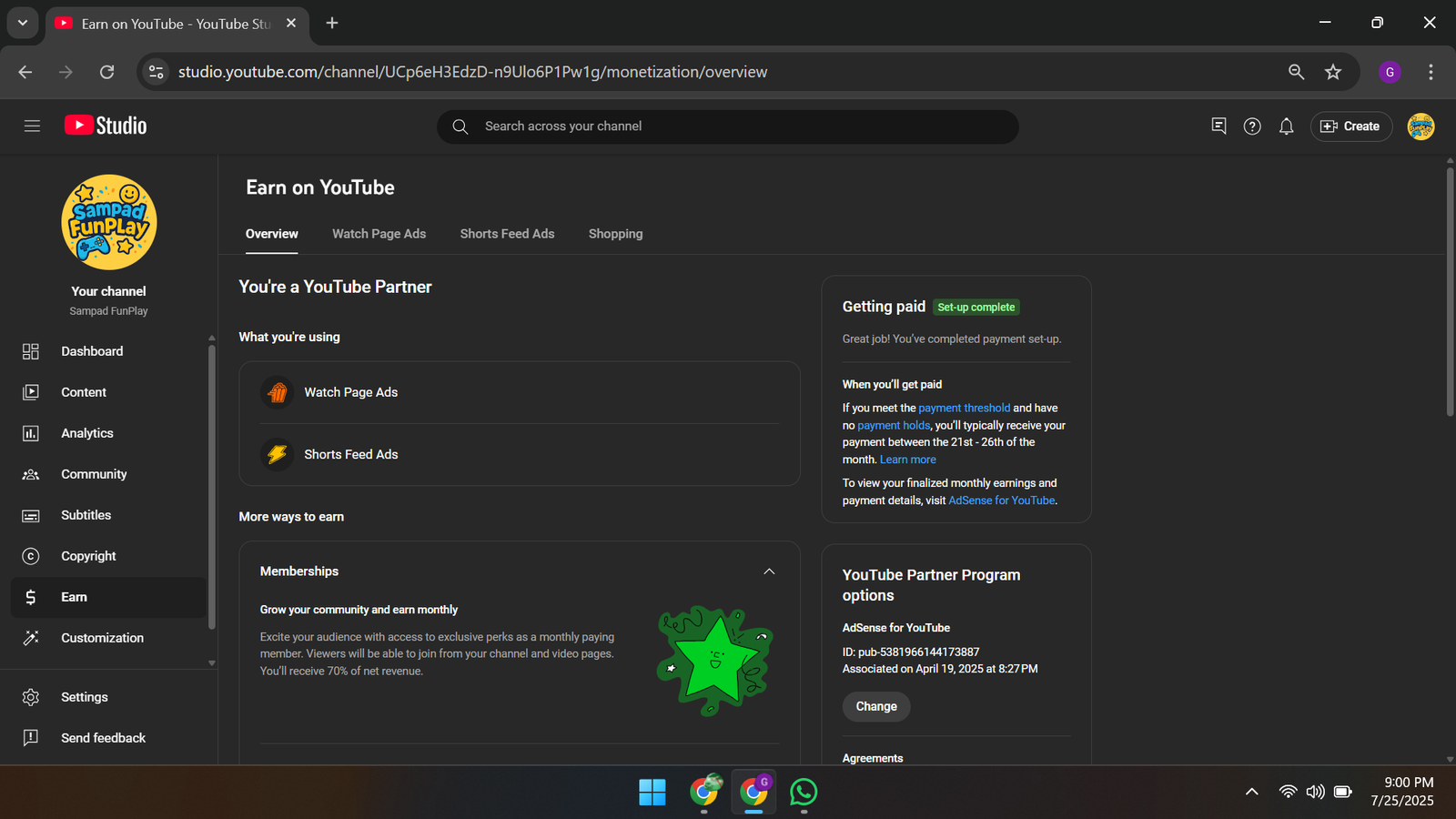Click the search magnifier icon in Studio
This screenshot has width=1456, height=819.
460,126
